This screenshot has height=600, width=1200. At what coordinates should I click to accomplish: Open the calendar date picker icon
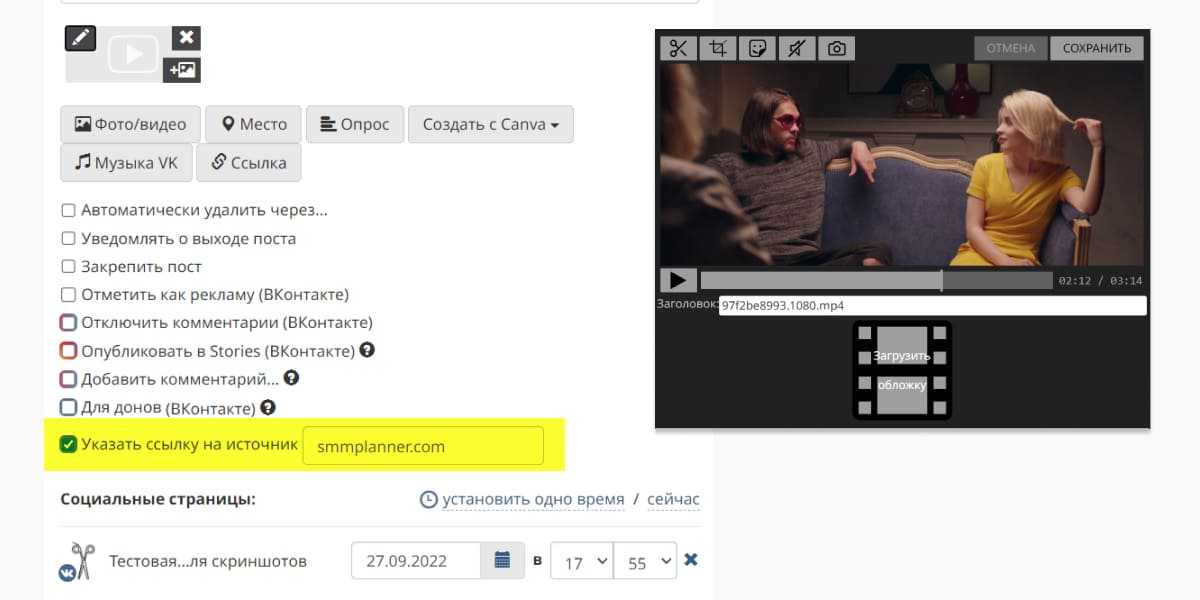click(x=502, y=560)
